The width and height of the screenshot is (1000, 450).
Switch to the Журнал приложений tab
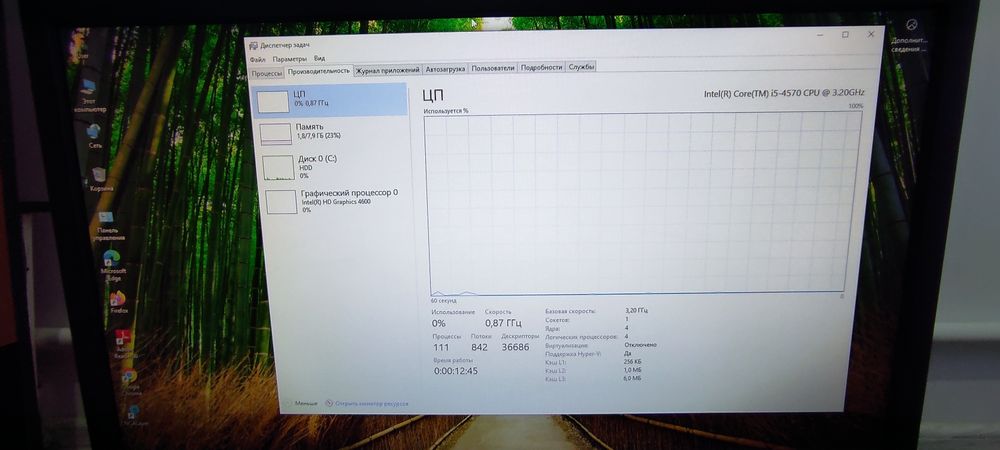click(x=388, y=69)
